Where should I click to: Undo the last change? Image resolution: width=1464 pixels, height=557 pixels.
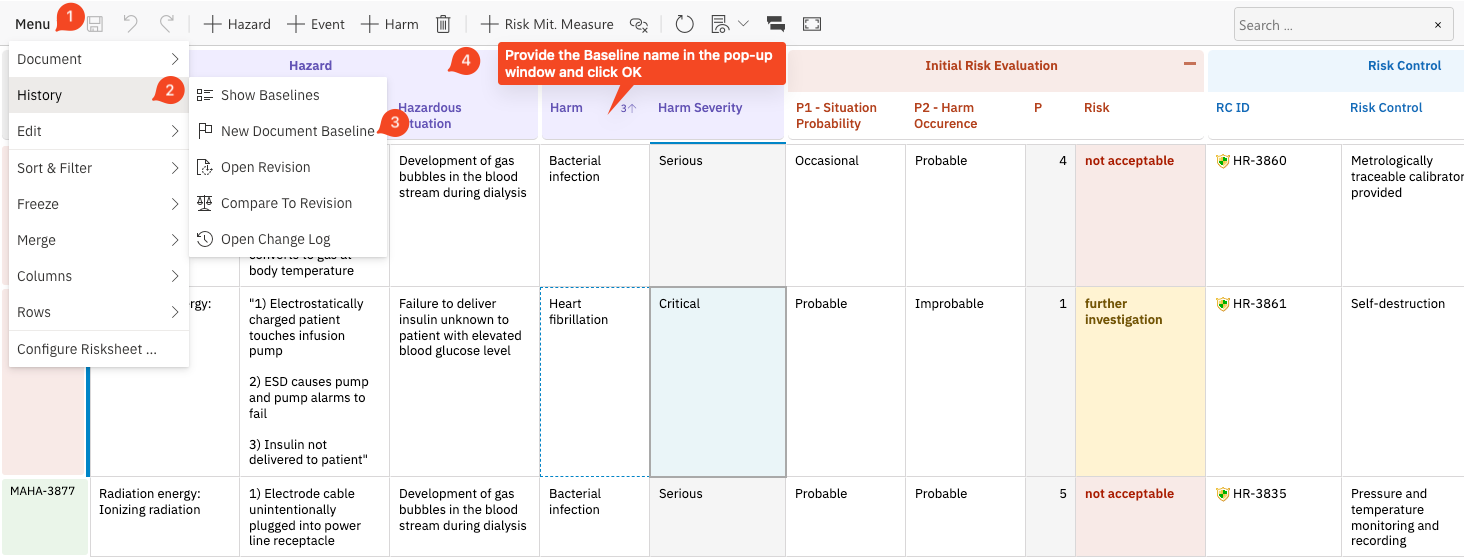point(131,24)
